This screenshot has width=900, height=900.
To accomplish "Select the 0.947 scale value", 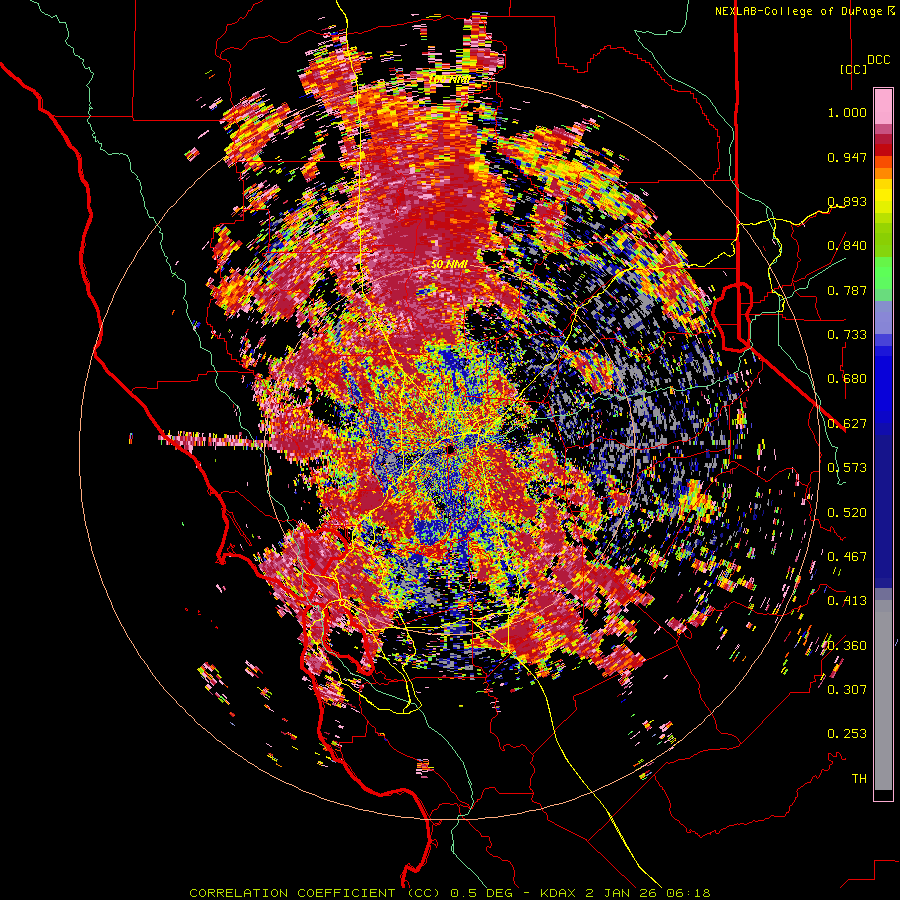I will pyautogui.click(x=847, y=157).
